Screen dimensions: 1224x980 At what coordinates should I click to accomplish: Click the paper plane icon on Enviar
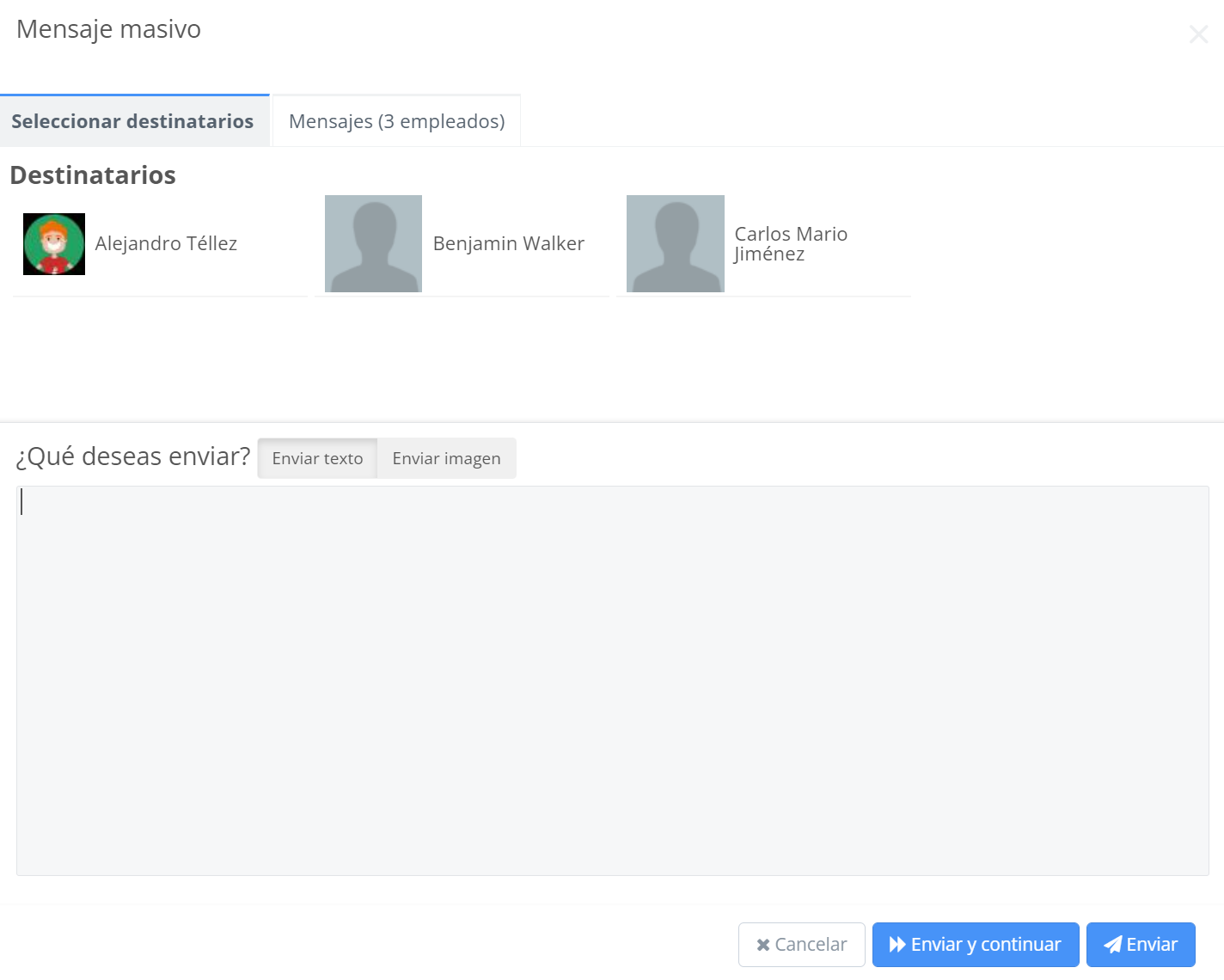pyautogui.click(x=1112, y=945)
